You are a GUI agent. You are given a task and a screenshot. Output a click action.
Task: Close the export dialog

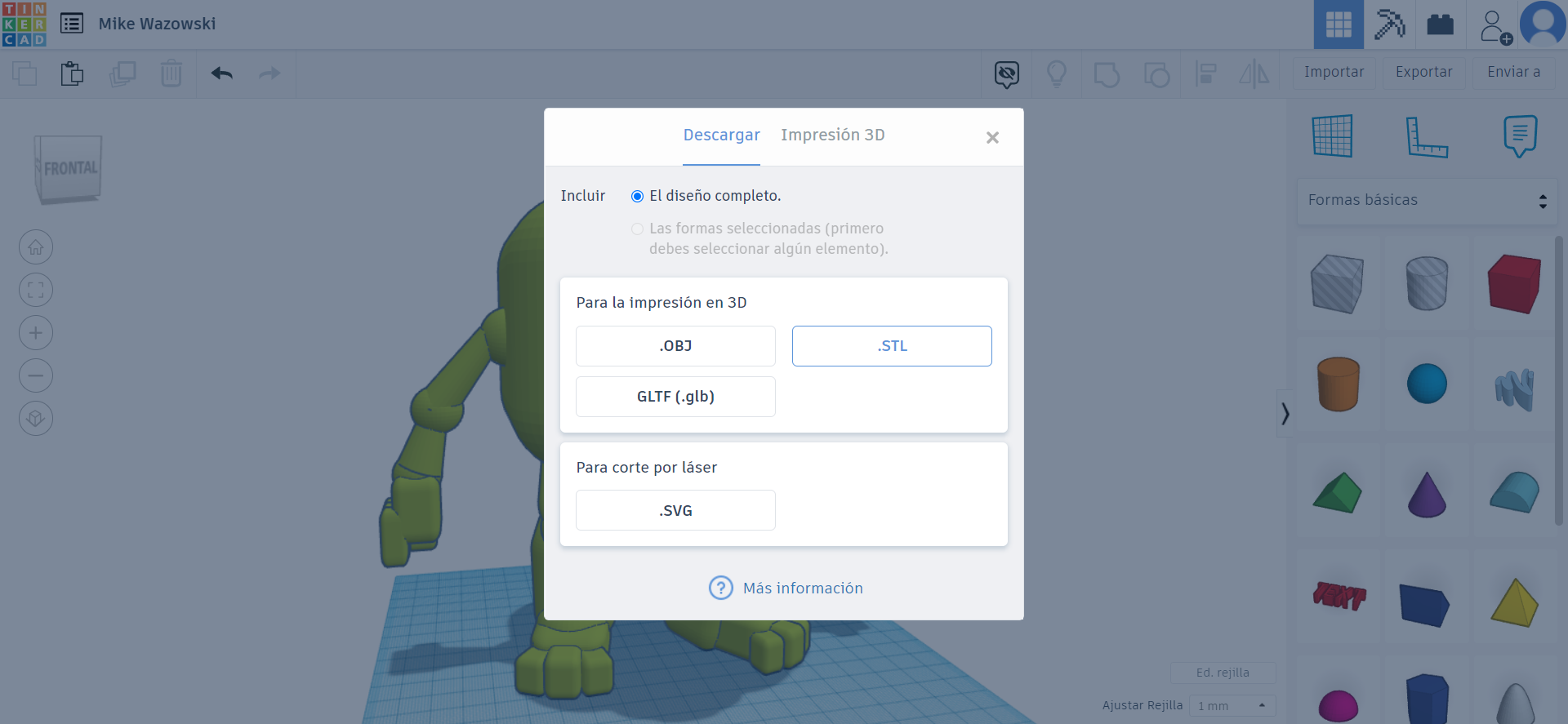click(x=992, y=138)
